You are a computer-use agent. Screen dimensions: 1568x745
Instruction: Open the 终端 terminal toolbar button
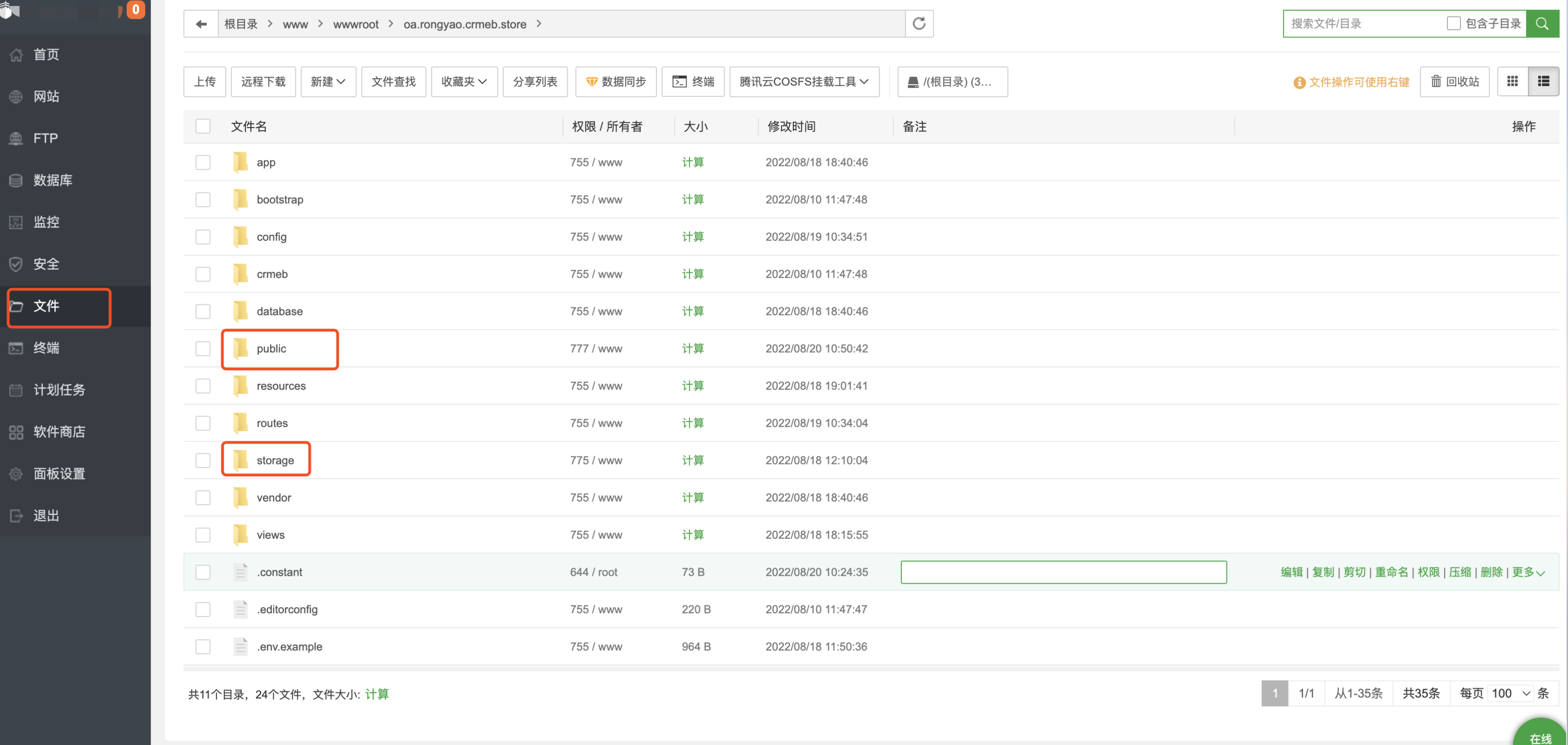tap(693, 82)
